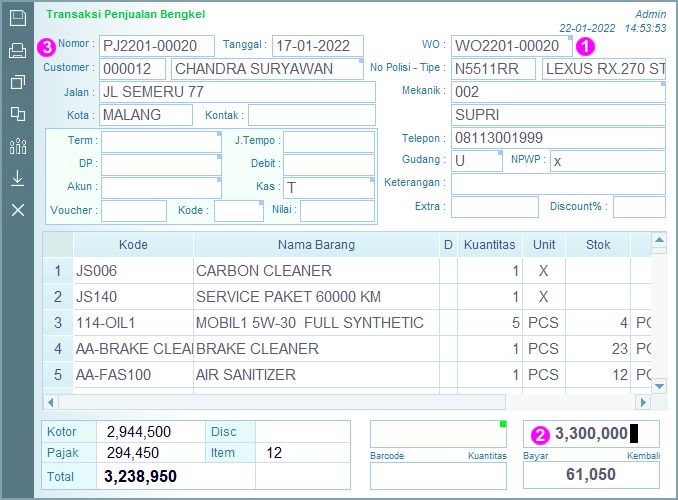
Task: Click the save floppy disk icon
Action: [17, 18]
